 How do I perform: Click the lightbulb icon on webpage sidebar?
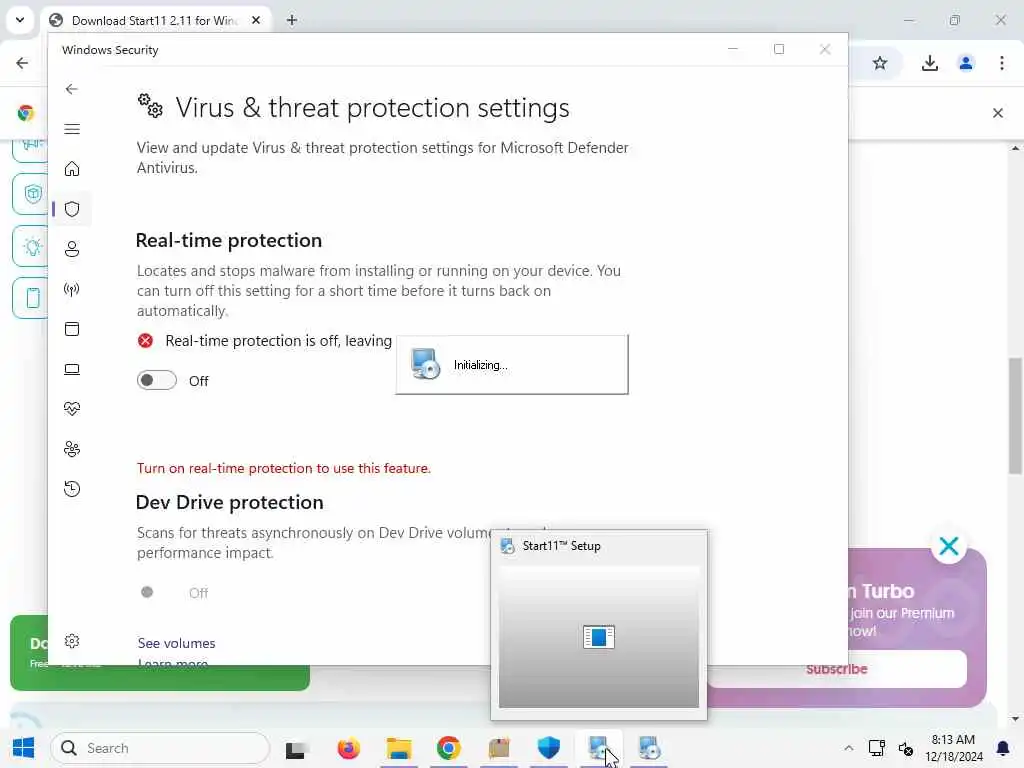tap(31, 246)
